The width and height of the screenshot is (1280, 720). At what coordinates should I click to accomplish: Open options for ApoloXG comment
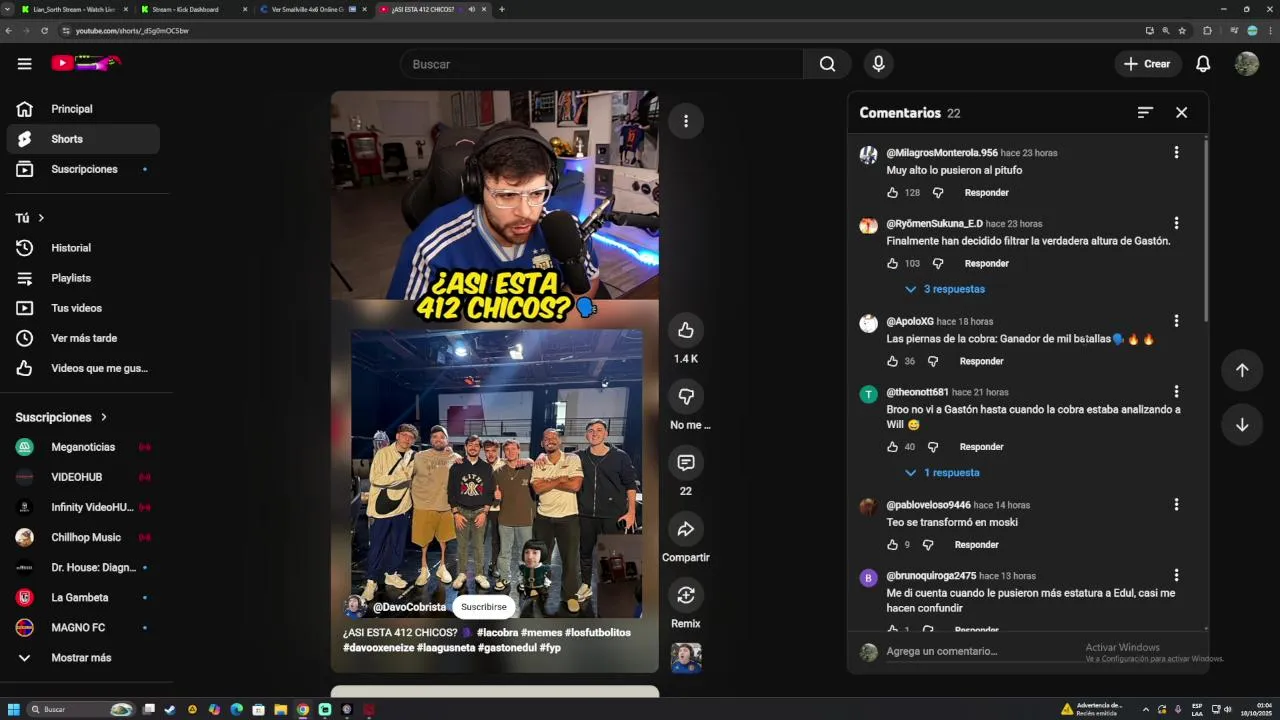(x=1176, y=321)
